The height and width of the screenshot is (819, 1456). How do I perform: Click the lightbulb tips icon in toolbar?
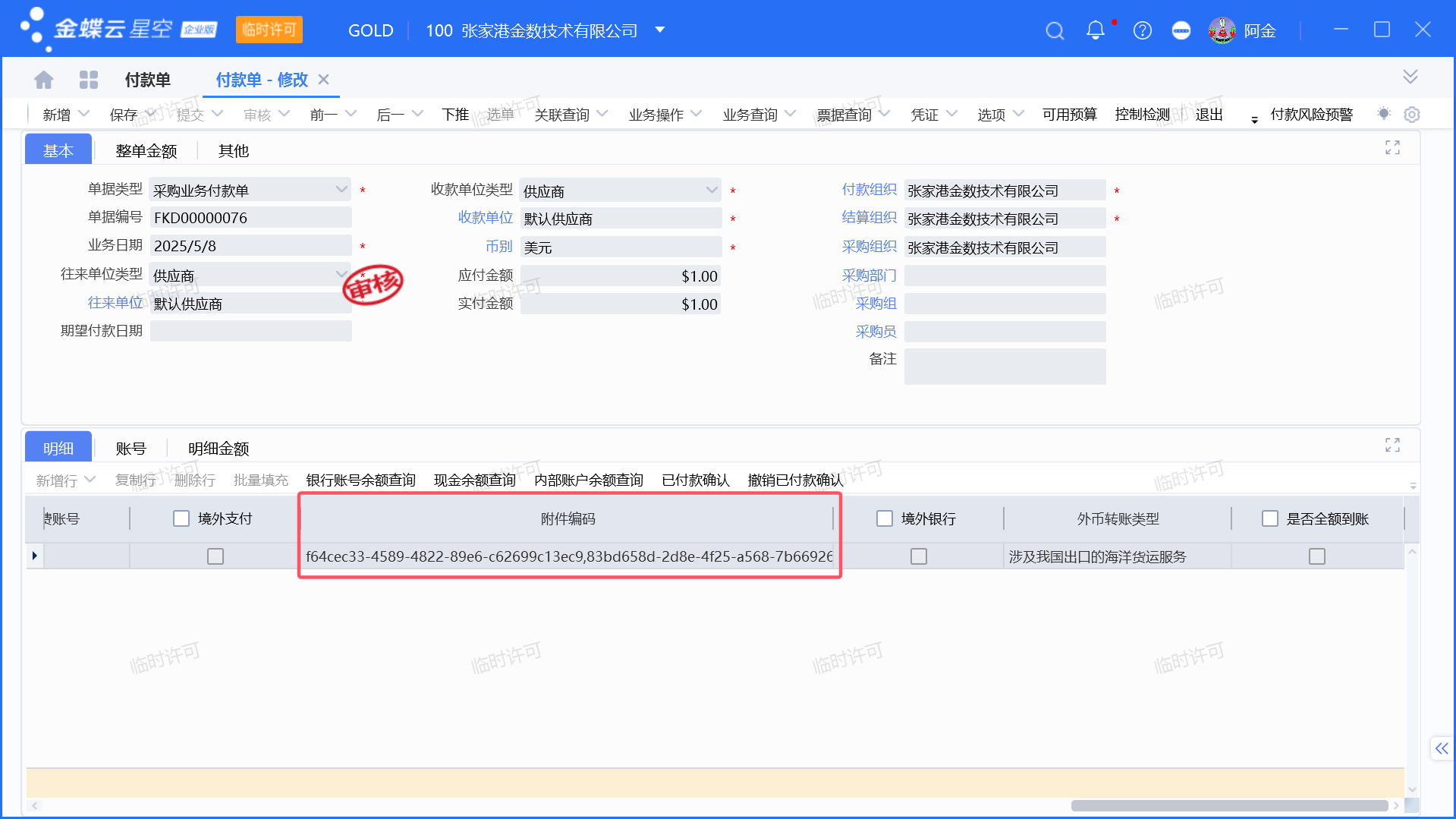point(1384,114)
